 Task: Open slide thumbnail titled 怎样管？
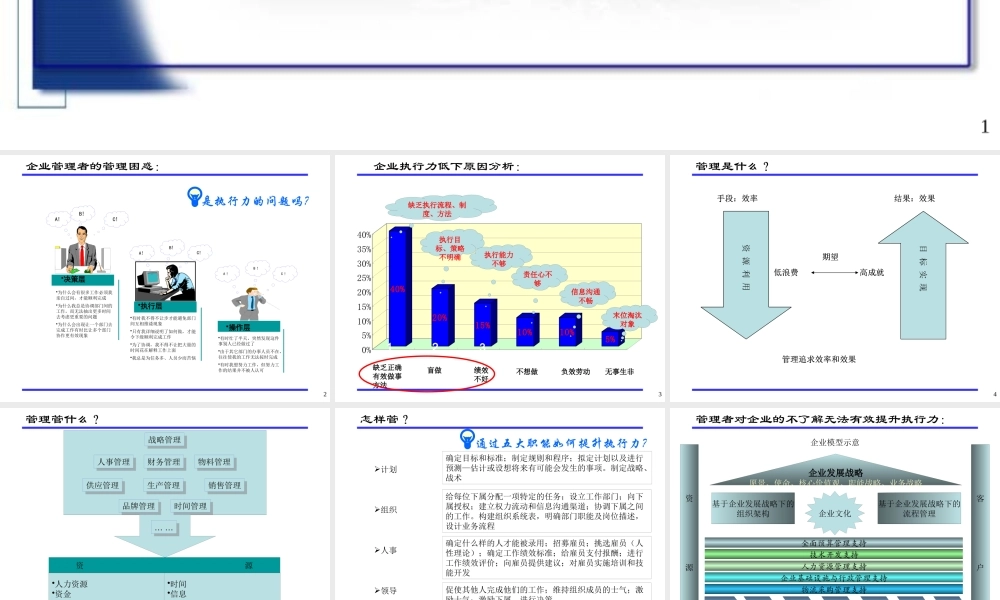pyautogui.click(x=499, y=504)
